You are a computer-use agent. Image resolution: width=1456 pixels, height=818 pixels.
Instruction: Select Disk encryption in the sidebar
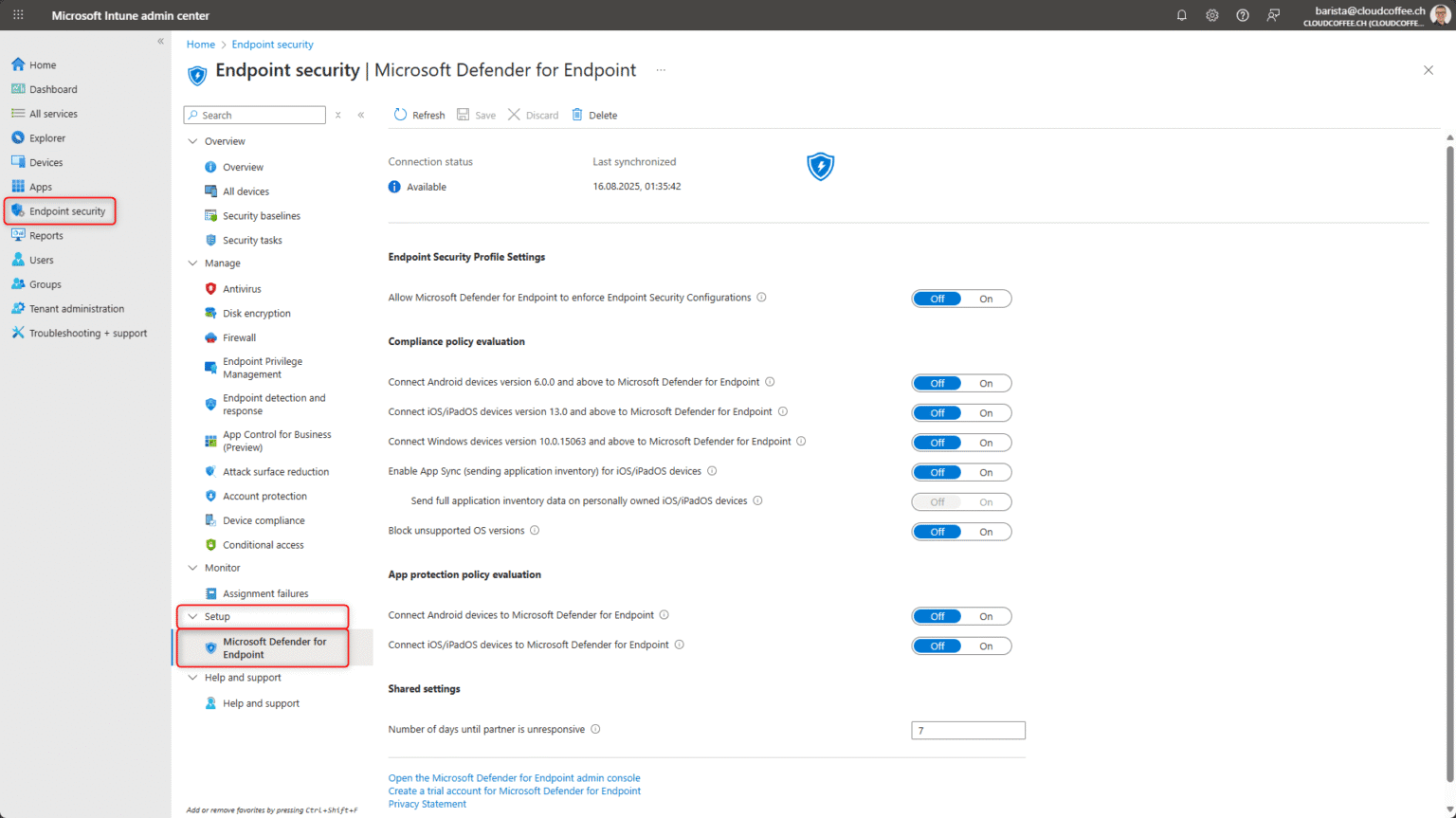(x=256, y=313)
